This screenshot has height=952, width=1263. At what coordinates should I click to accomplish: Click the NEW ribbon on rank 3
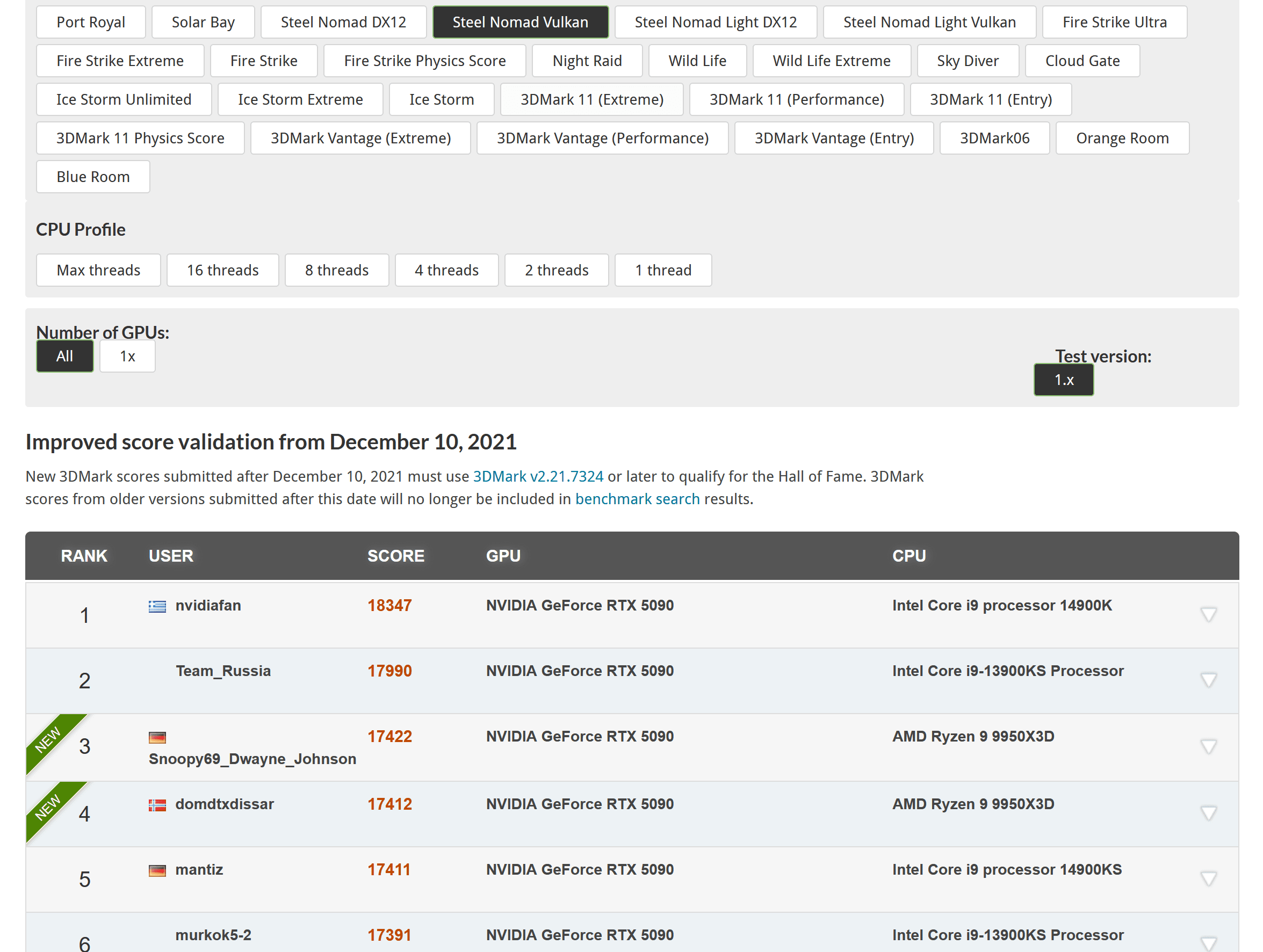[48, 740]
